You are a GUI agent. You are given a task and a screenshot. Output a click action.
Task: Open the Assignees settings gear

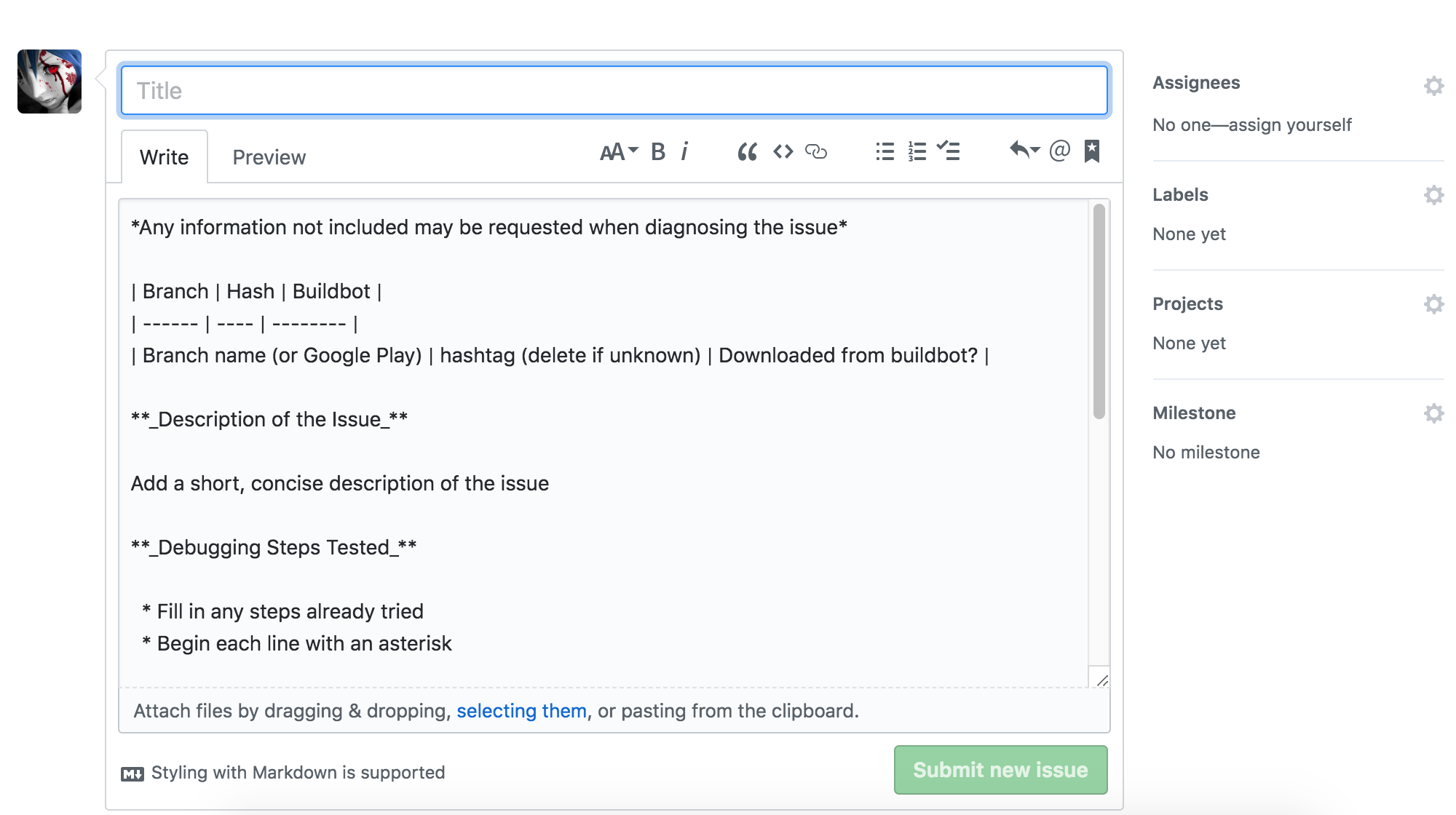tap(1433, 85)
